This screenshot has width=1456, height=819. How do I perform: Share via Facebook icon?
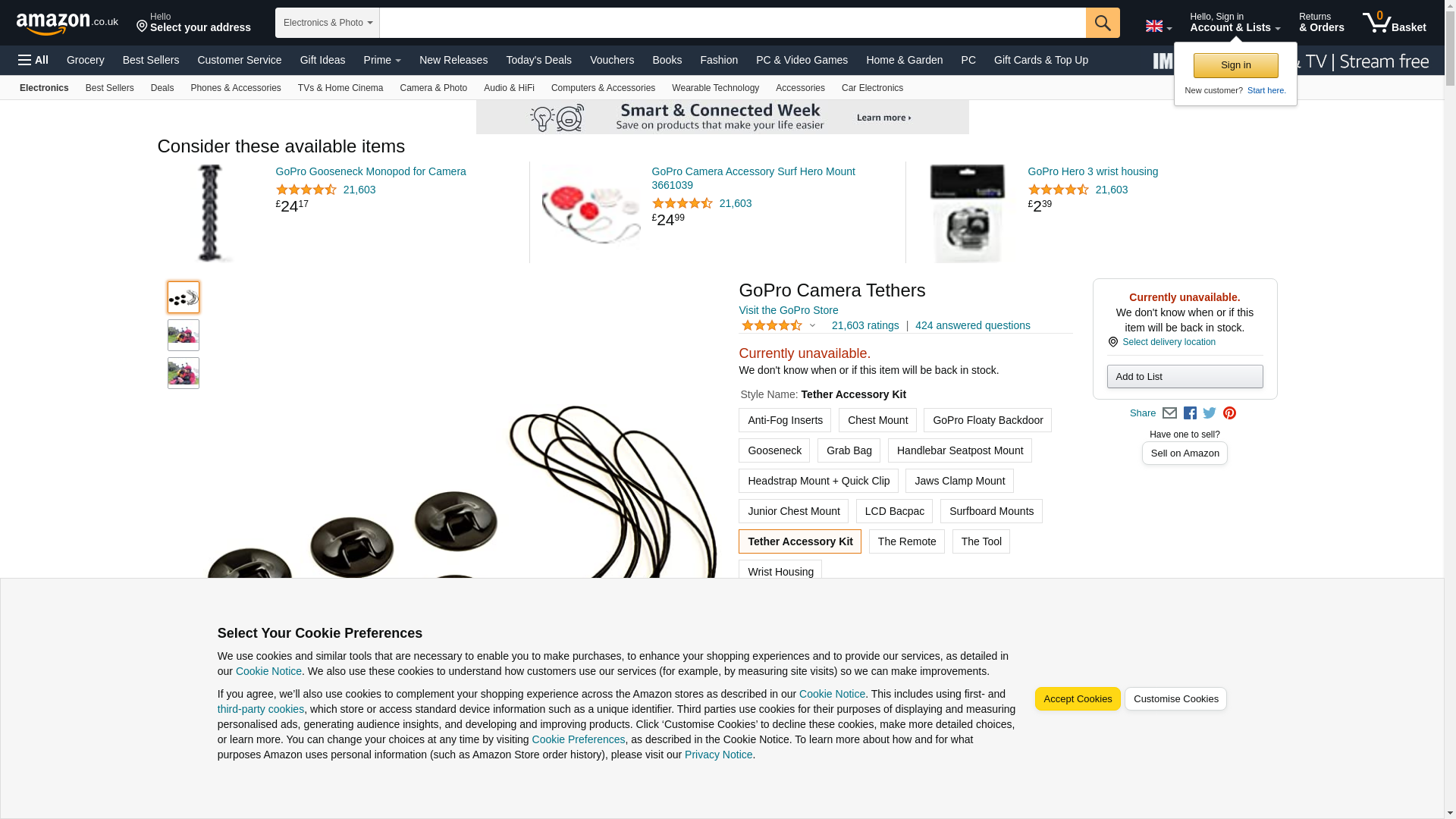1190,413
